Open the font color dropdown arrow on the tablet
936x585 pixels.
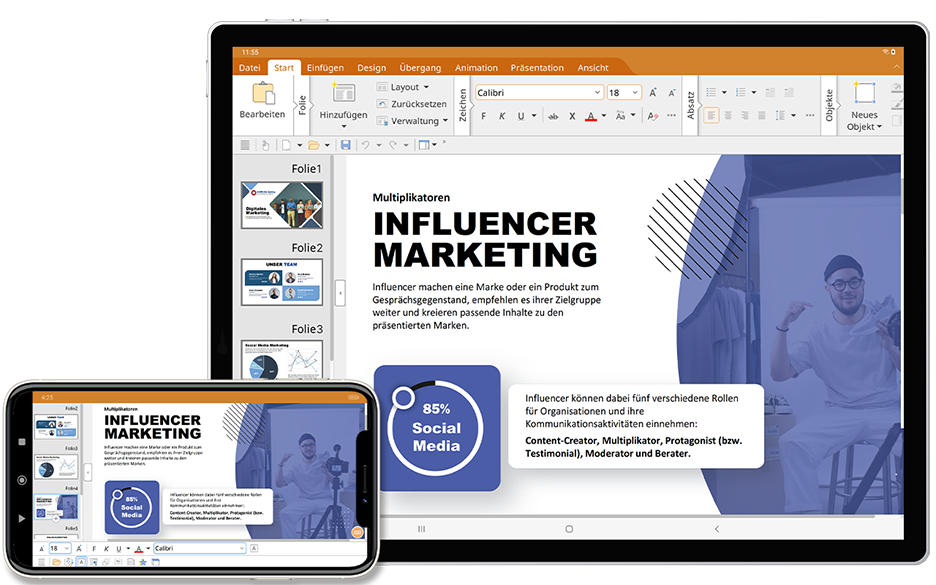coord(604,116)
